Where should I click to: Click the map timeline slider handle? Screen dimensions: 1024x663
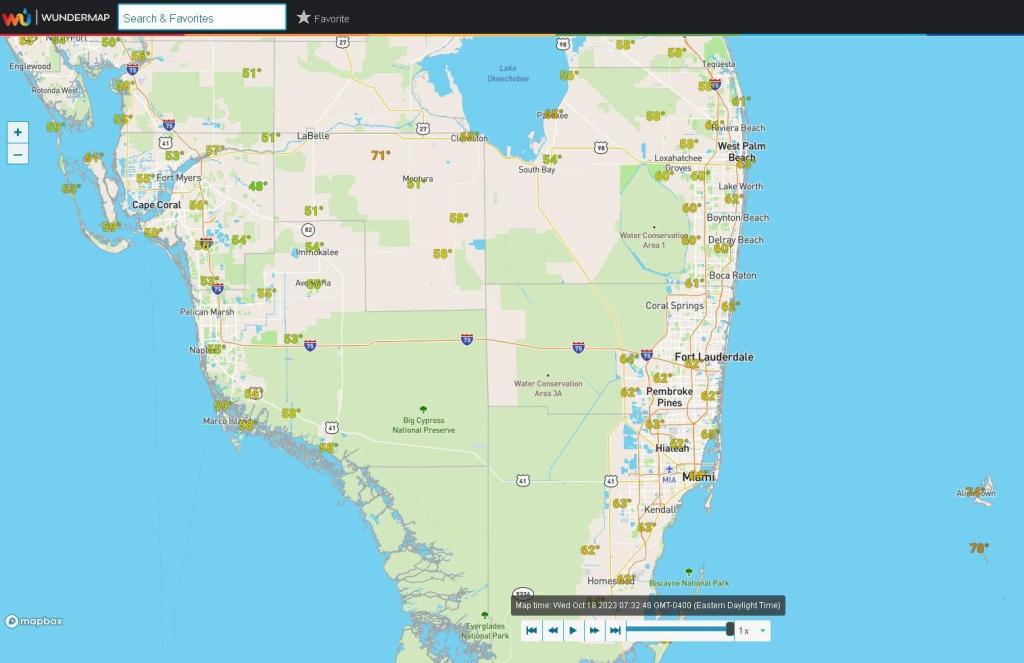coord(730,629)
